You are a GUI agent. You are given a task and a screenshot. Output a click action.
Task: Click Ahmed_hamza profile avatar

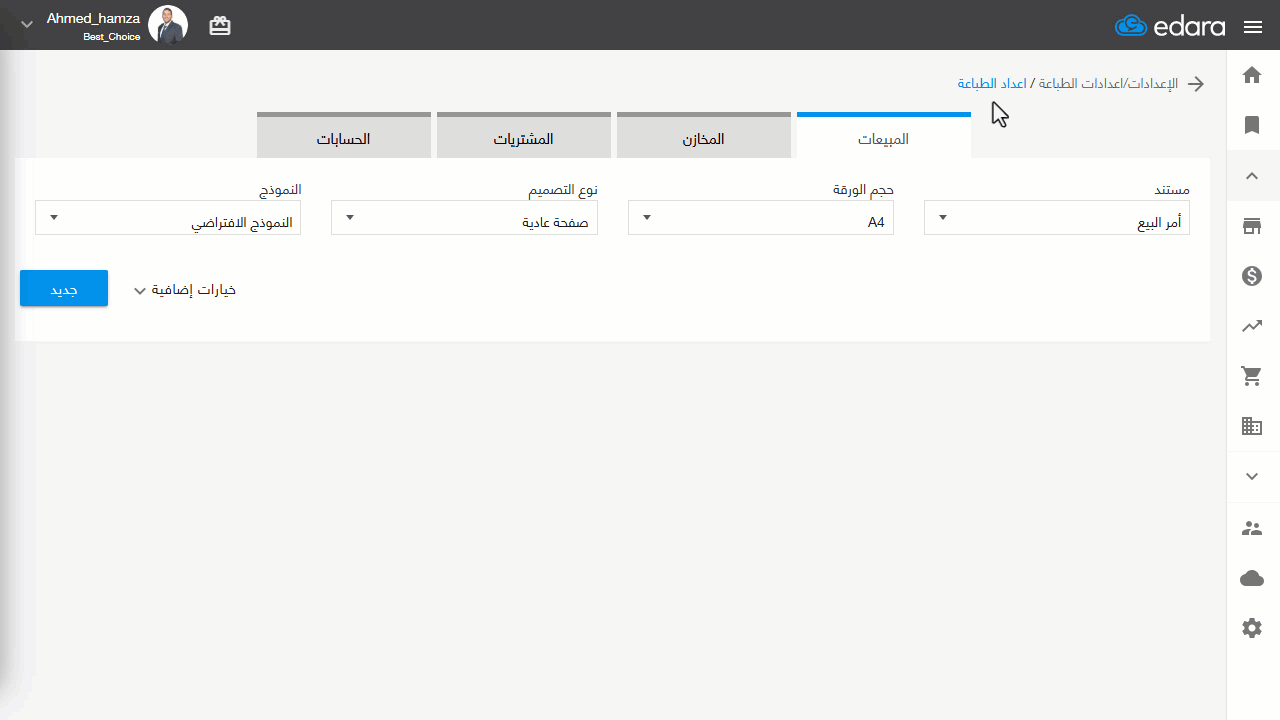168,25
